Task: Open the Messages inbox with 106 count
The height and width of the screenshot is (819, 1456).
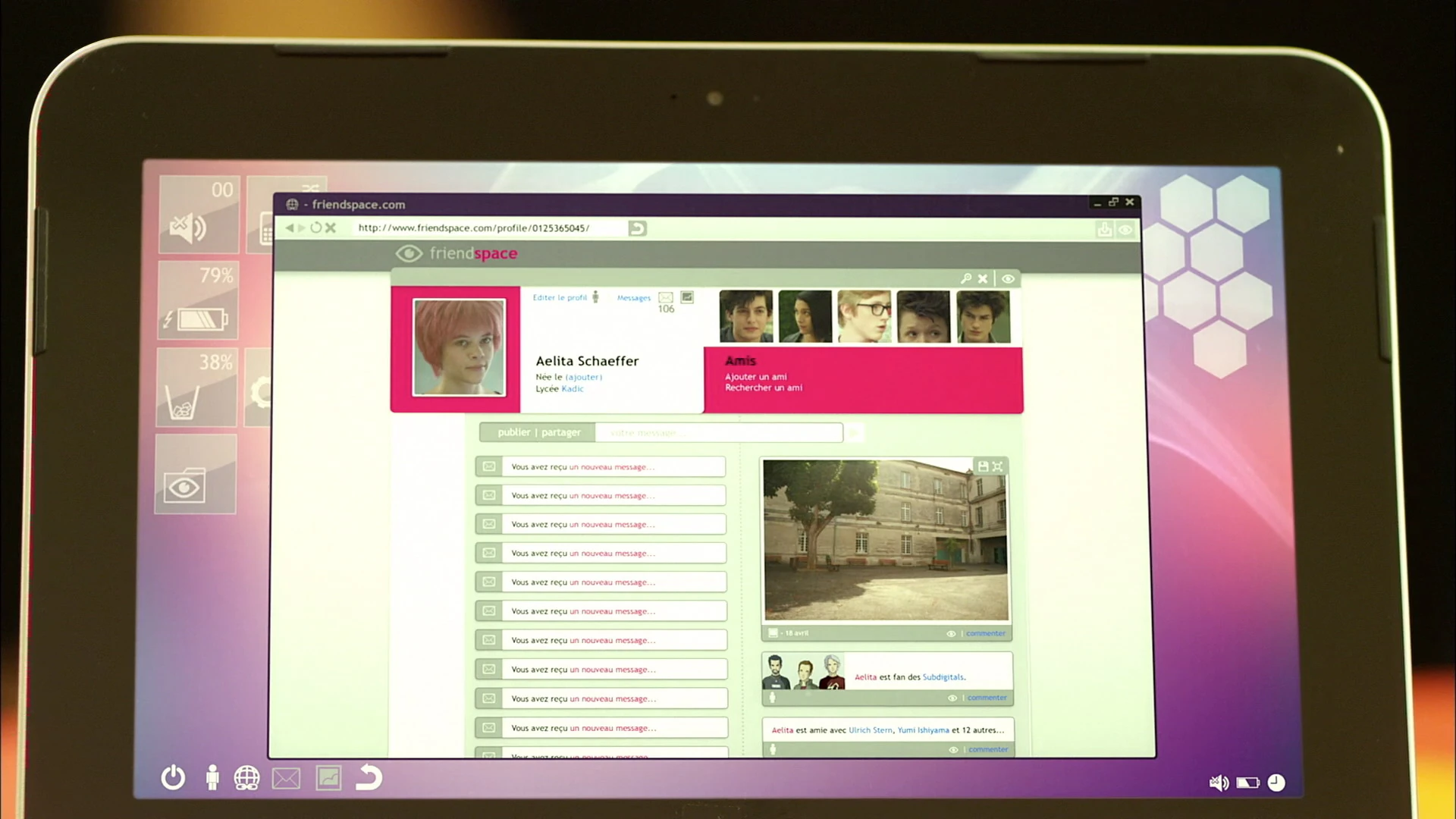Action: pos(665,298)
